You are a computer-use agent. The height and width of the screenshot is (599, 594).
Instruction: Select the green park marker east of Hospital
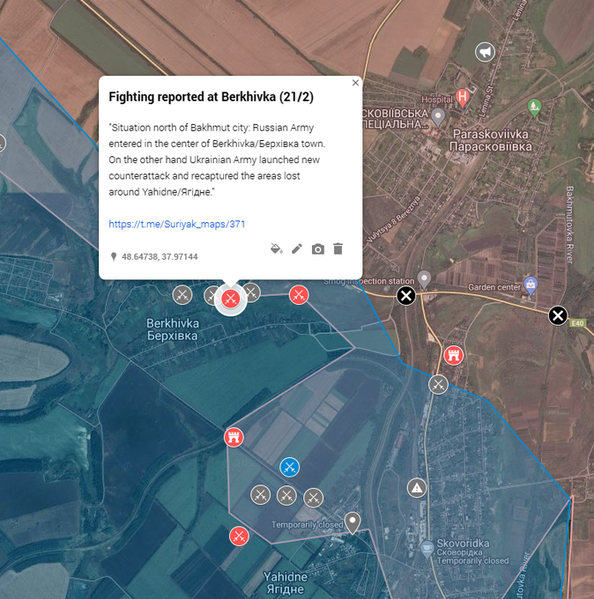click(534, 107)
